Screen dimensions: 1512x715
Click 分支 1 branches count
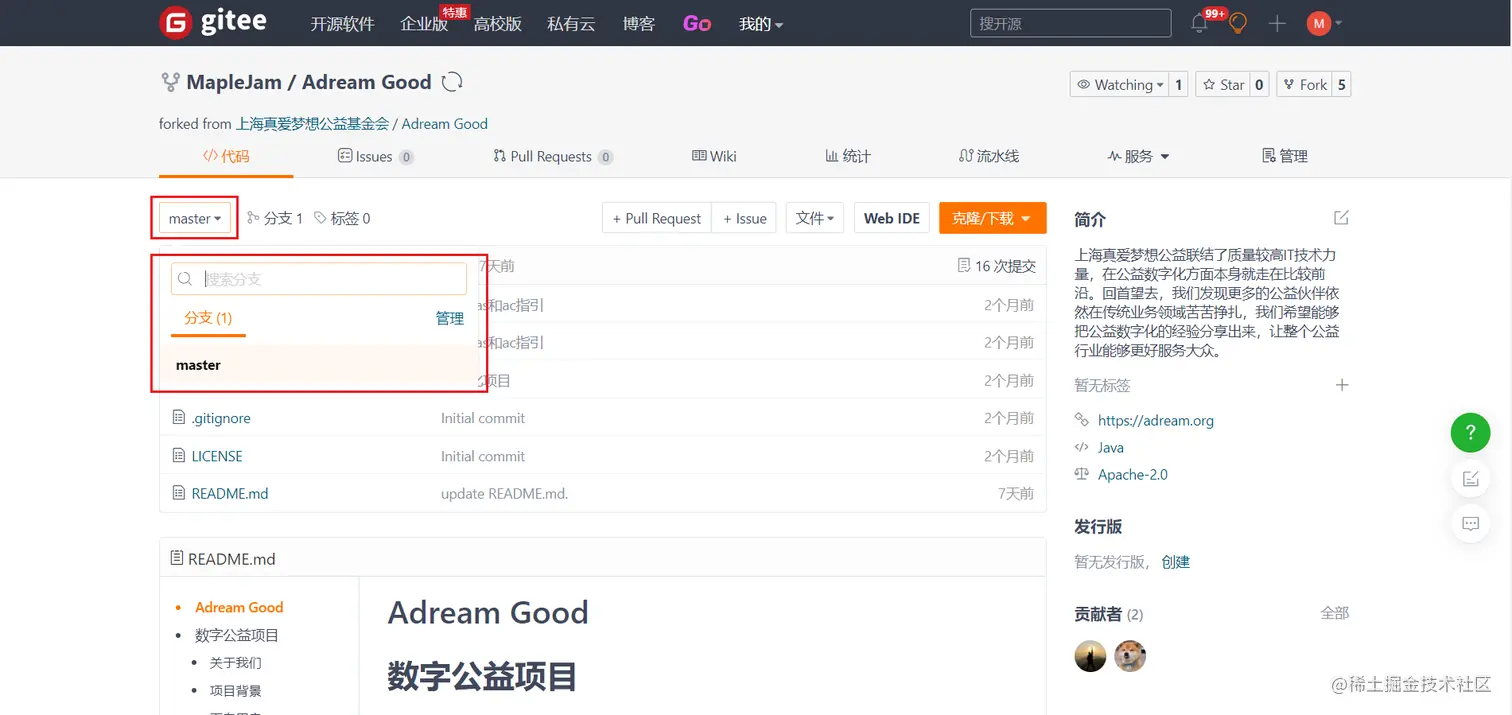pyautogui.click(x=275, y=218)
